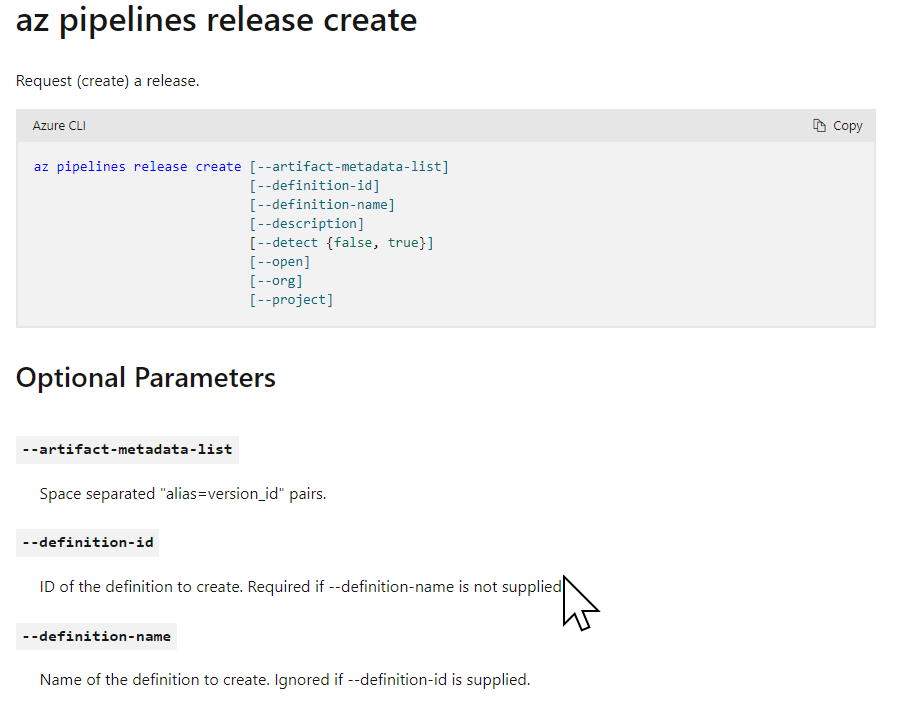
Task: Click the Copy icon on the code block
Action: coord(817,125)
